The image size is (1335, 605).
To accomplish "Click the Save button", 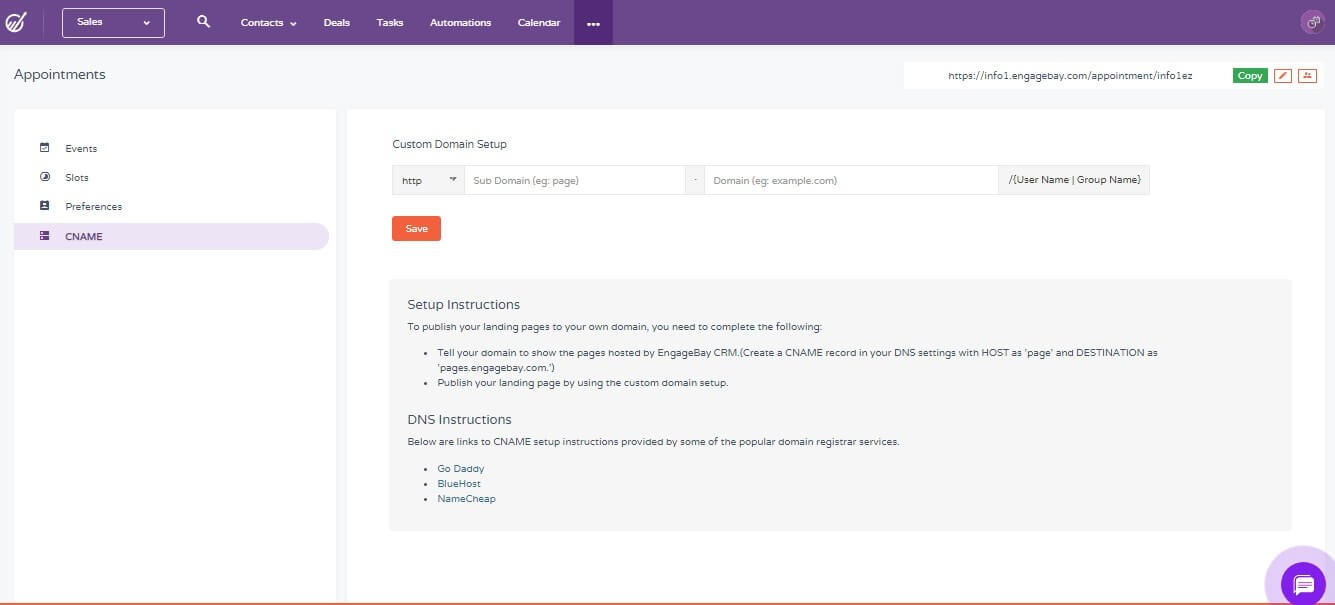I will (416, 228).
